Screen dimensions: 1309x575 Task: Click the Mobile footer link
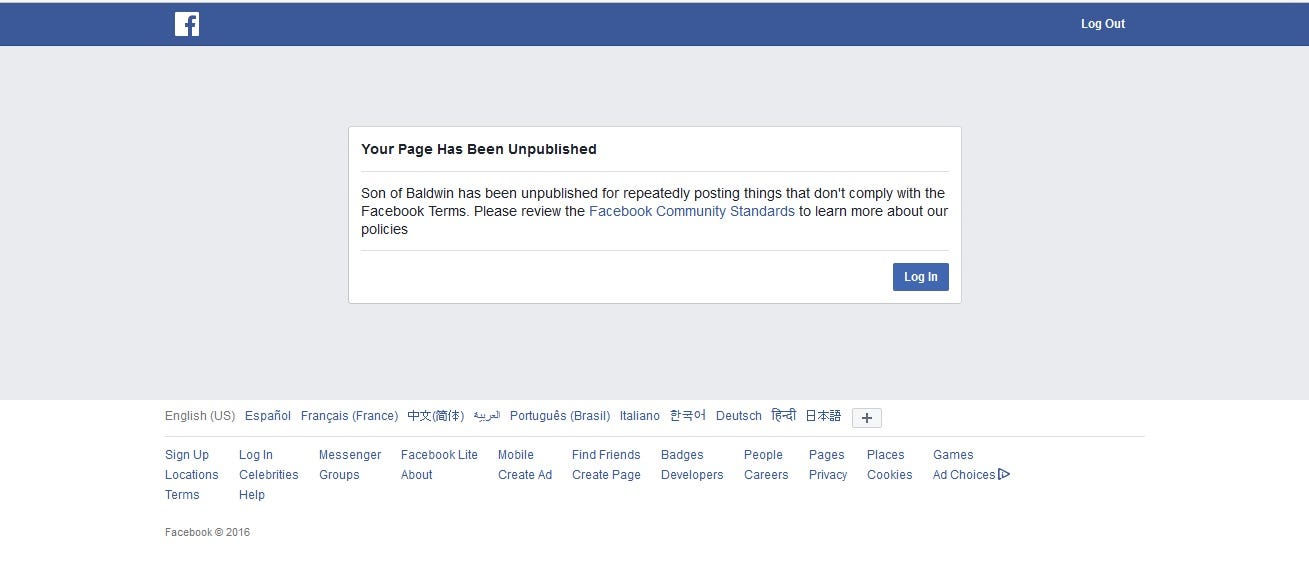tap(516, 455)
